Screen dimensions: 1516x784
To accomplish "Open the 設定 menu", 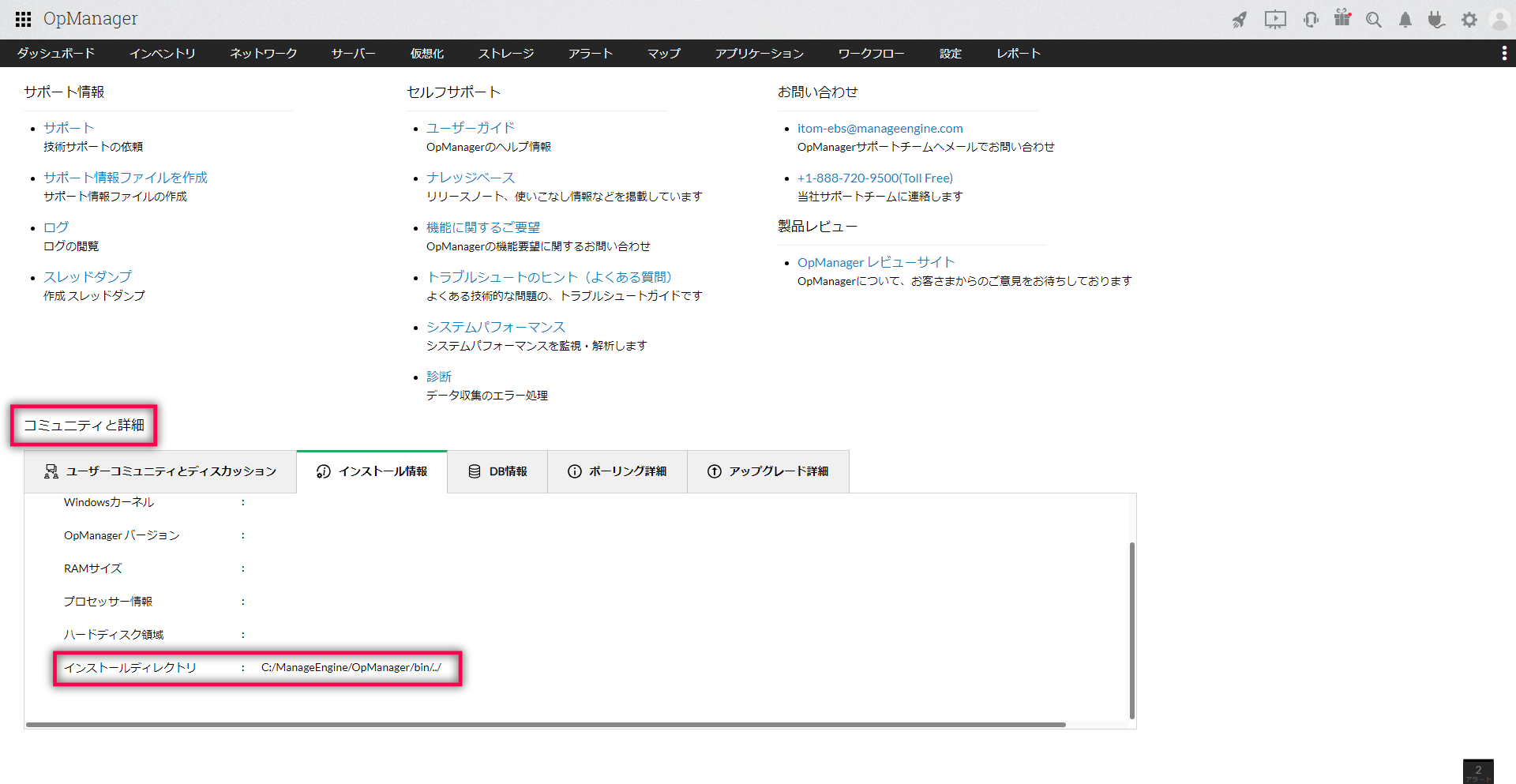I will (x=951, y=53).
